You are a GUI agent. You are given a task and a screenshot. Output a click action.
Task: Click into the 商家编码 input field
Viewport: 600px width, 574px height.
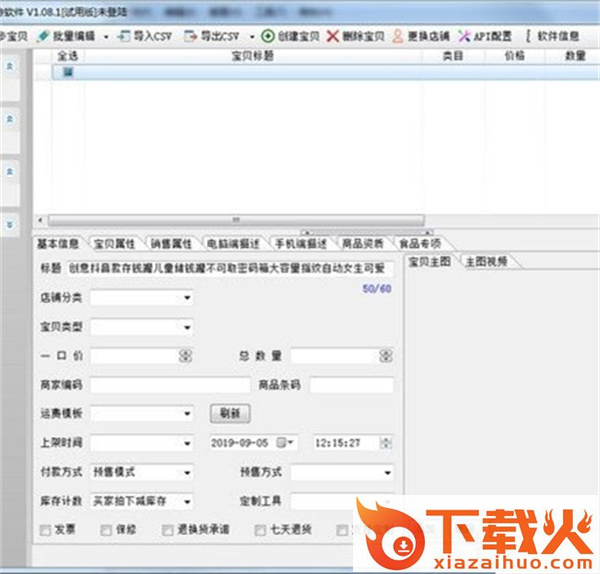click(x=170, y=384)
